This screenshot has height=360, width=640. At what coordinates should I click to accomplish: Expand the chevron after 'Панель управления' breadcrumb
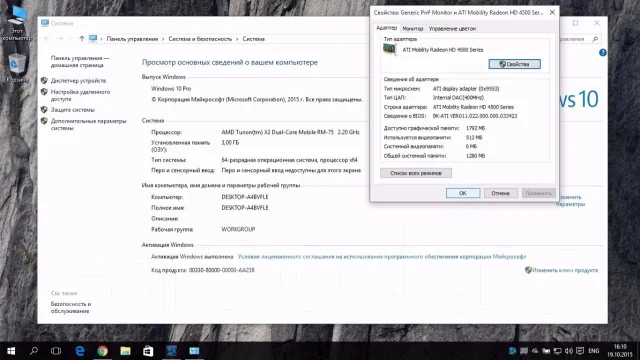(163, 39)
